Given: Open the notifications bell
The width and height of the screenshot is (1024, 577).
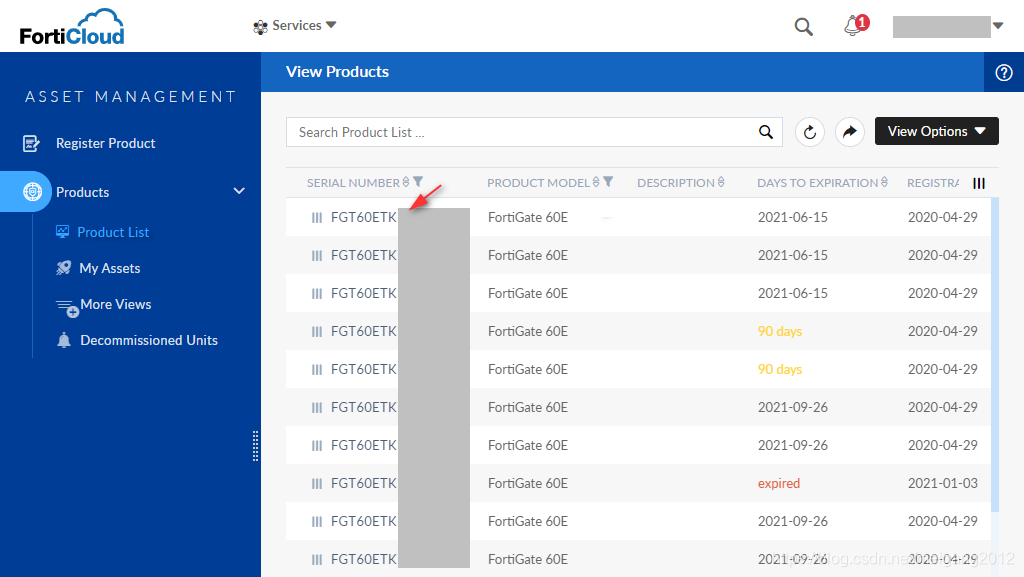Looking at the screenshot, I should [855, 25].
